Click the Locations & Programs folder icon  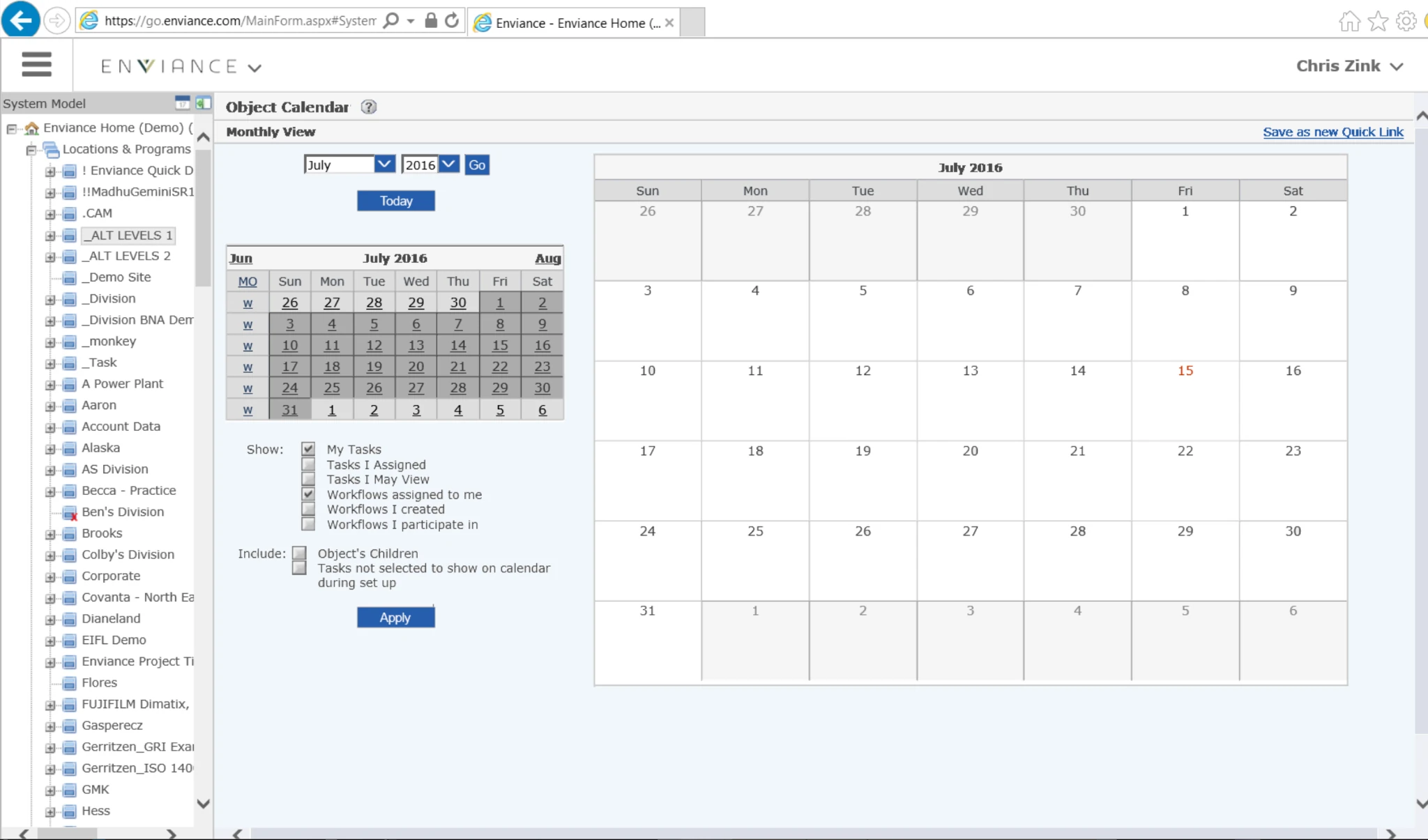(51, 149)
